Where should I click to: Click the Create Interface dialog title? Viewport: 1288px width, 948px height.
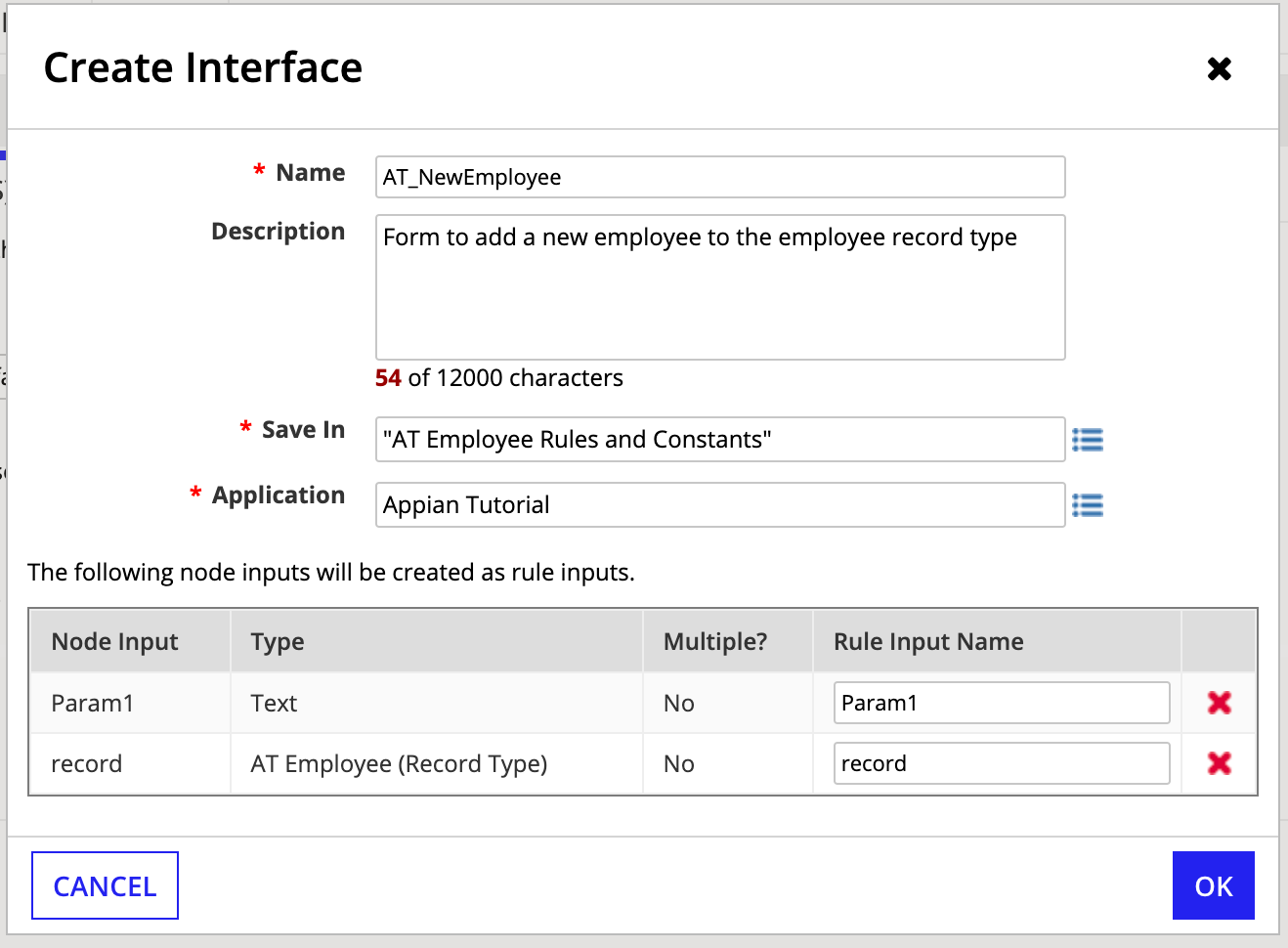point(203,67)
